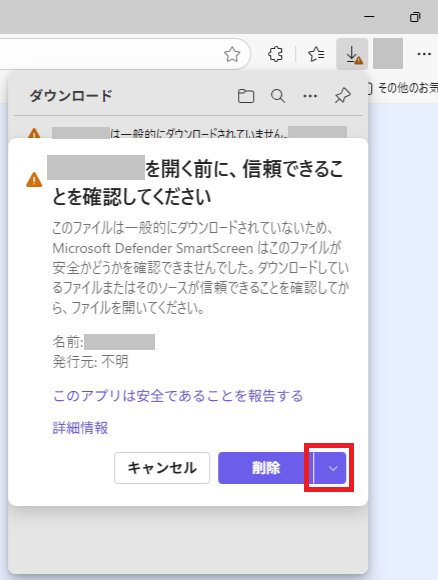
Task: Open the downloads folder icon
Action: tap(246, 96)
